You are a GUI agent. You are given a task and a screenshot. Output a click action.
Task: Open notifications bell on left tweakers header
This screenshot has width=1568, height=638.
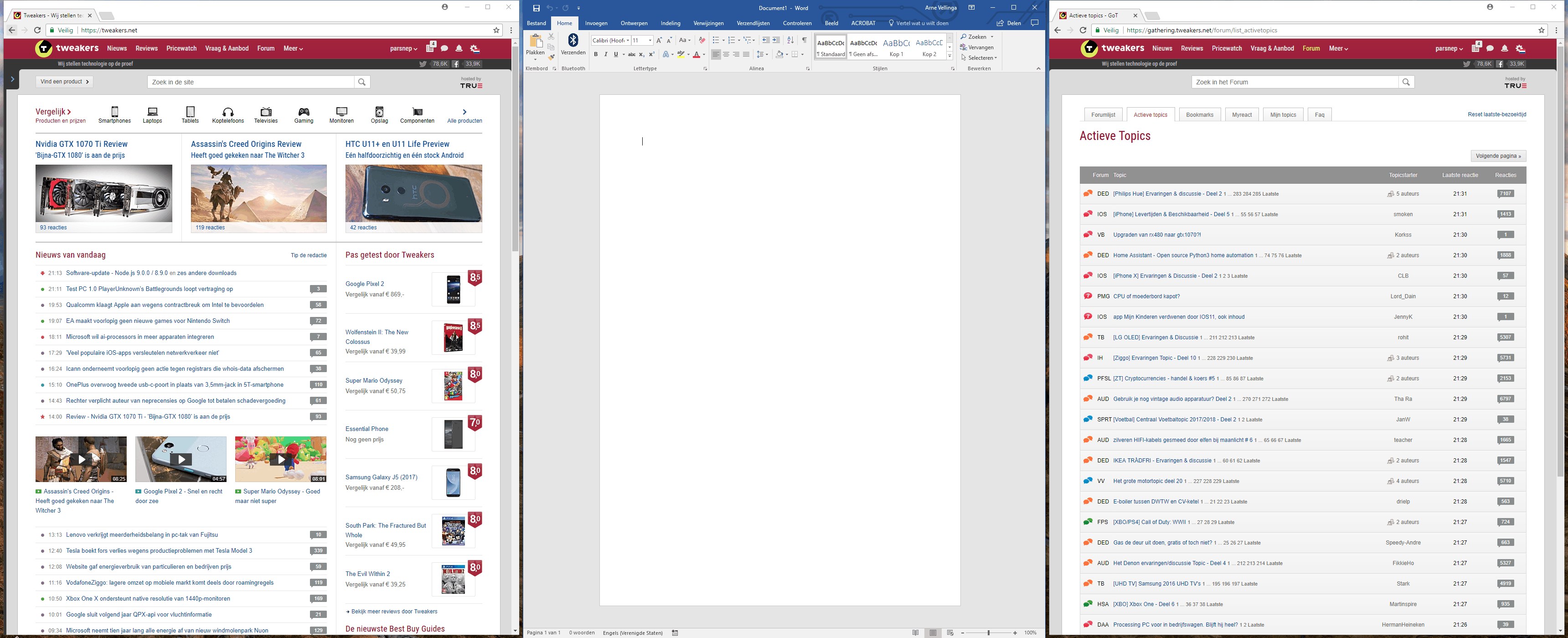pos(459,48)
